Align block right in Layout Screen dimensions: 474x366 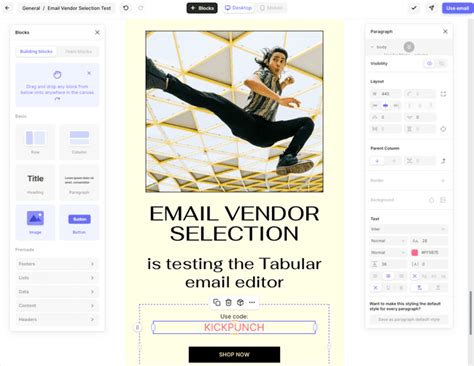(x=396, y=106)
